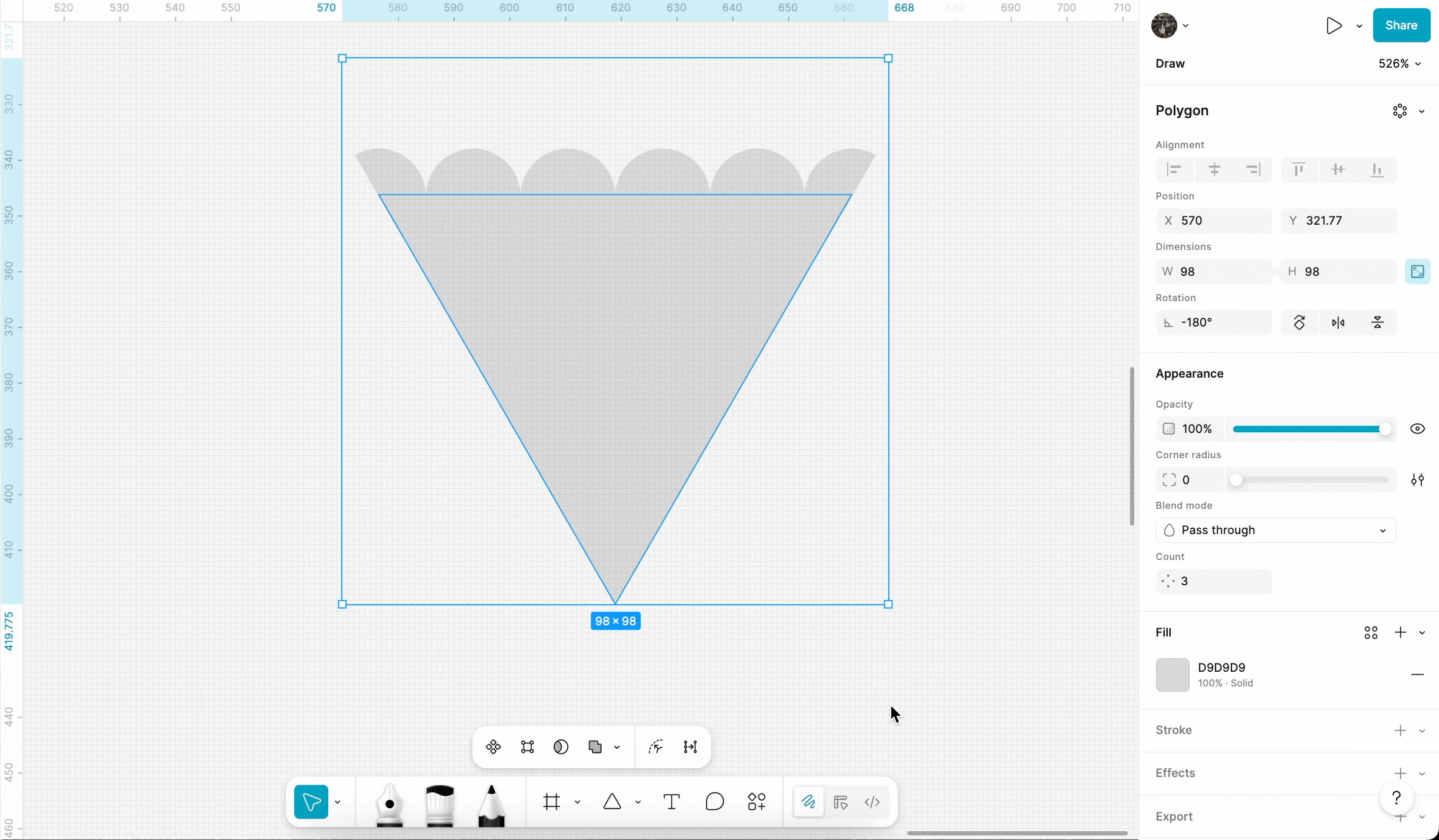This screenshot has height=840, width=1439.
Task: Click the polygon Count input field
Action: point(1214,581)
